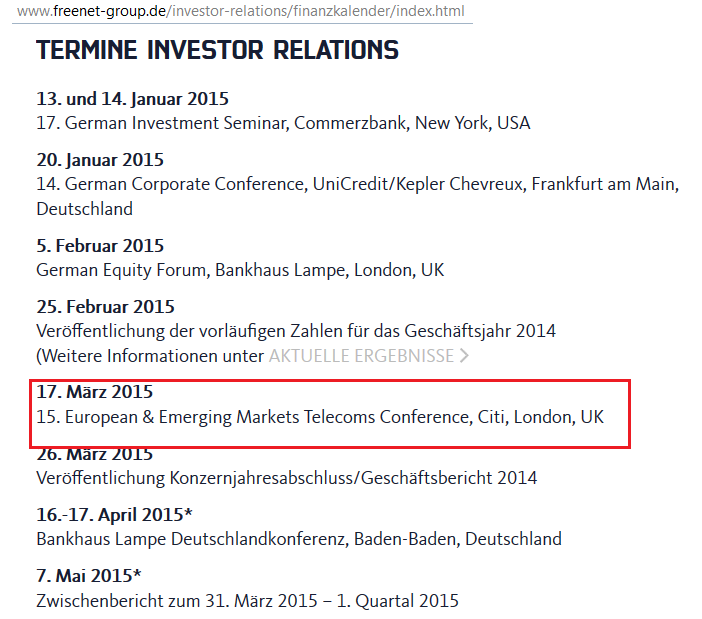Click the 5. Februar 2015 date heading
The image size is (702, 619).
(100, 246)
